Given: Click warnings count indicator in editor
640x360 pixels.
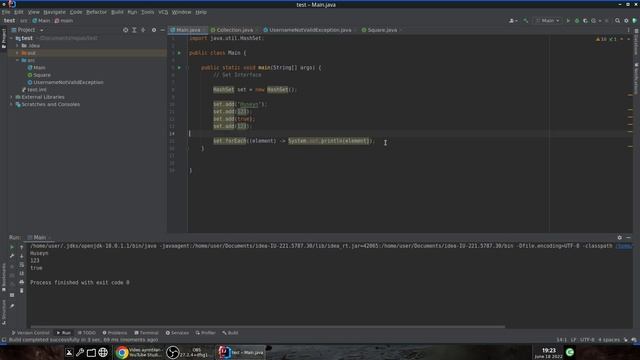Looking at the screenshot, I should [601, 39].
